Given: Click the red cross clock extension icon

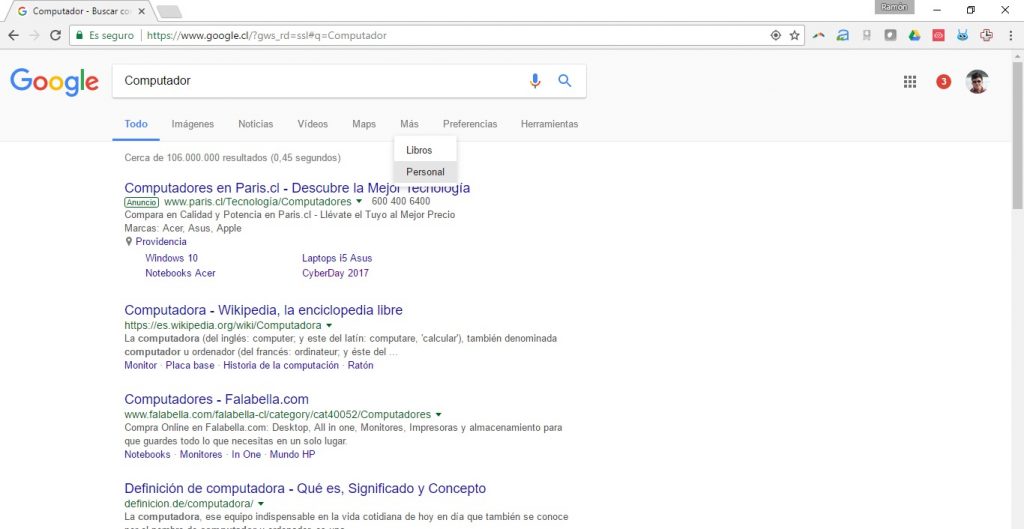Looking at the screenshot, I should pyautogui.click(x=986, y=36).
